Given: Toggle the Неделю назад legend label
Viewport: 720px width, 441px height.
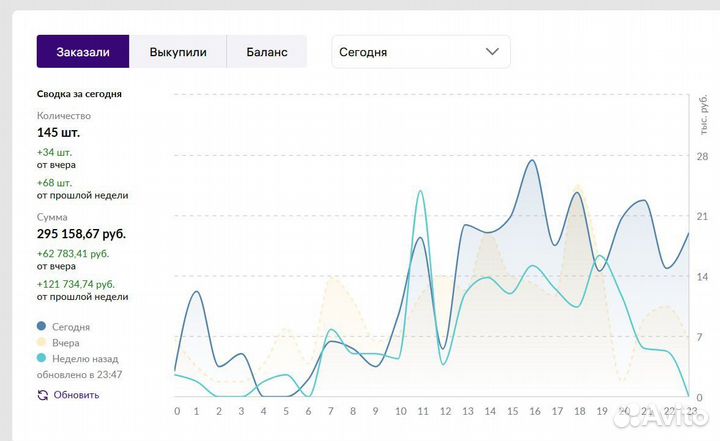Looking at the screenshot, I should click(x=84, y=358).
